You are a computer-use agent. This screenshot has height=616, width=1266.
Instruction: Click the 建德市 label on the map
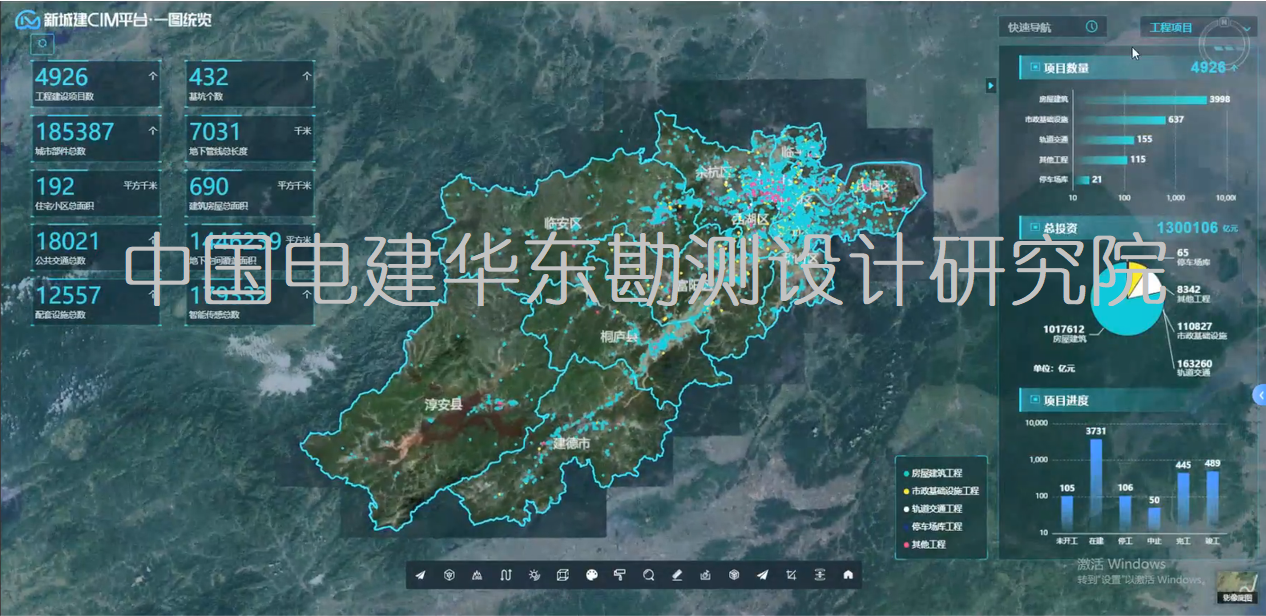tap(571, 443)
